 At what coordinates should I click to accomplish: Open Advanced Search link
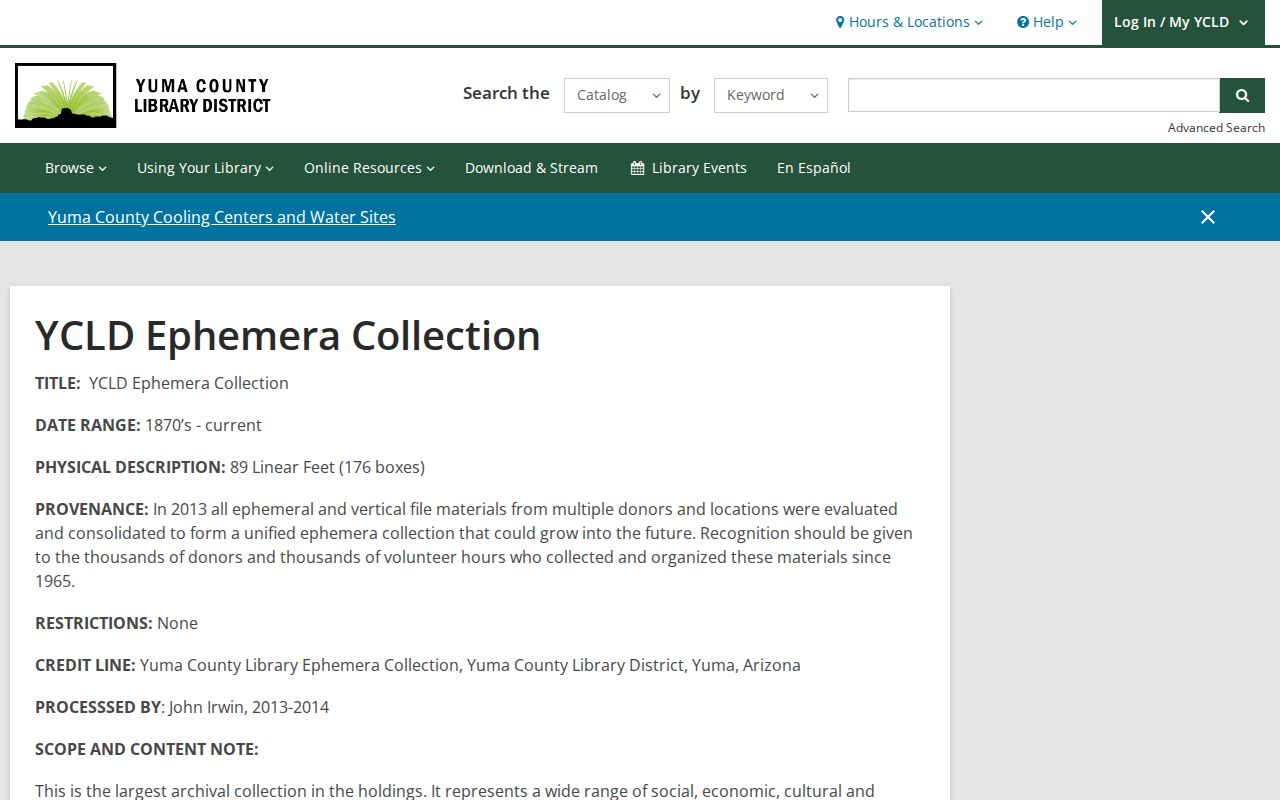1216,128
